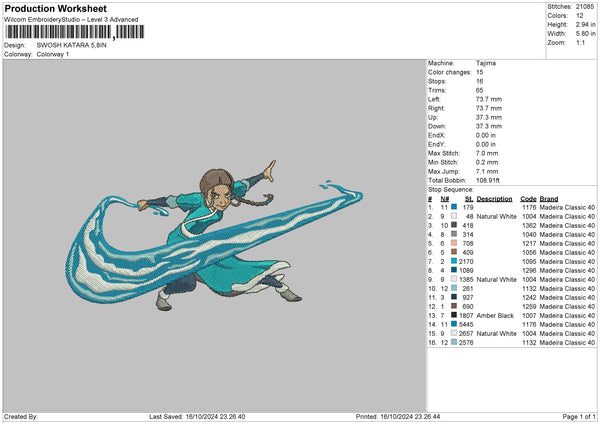Select the Color changes value '15'
This screenshot has height=424, width=600.
(480, 72)
